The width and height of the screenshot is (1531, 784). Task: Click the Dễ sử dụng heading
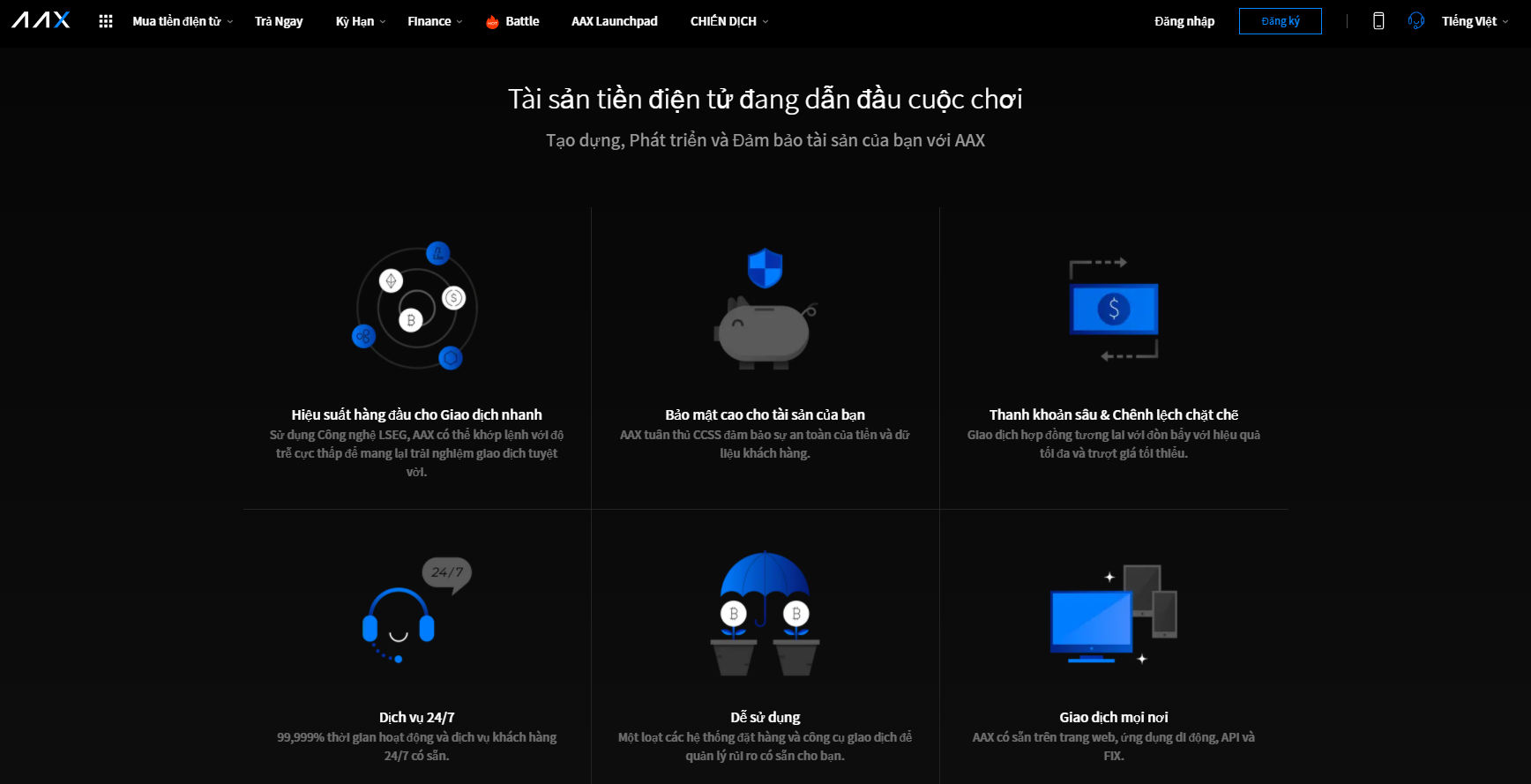pyautogui.click(x=765, y=717)
